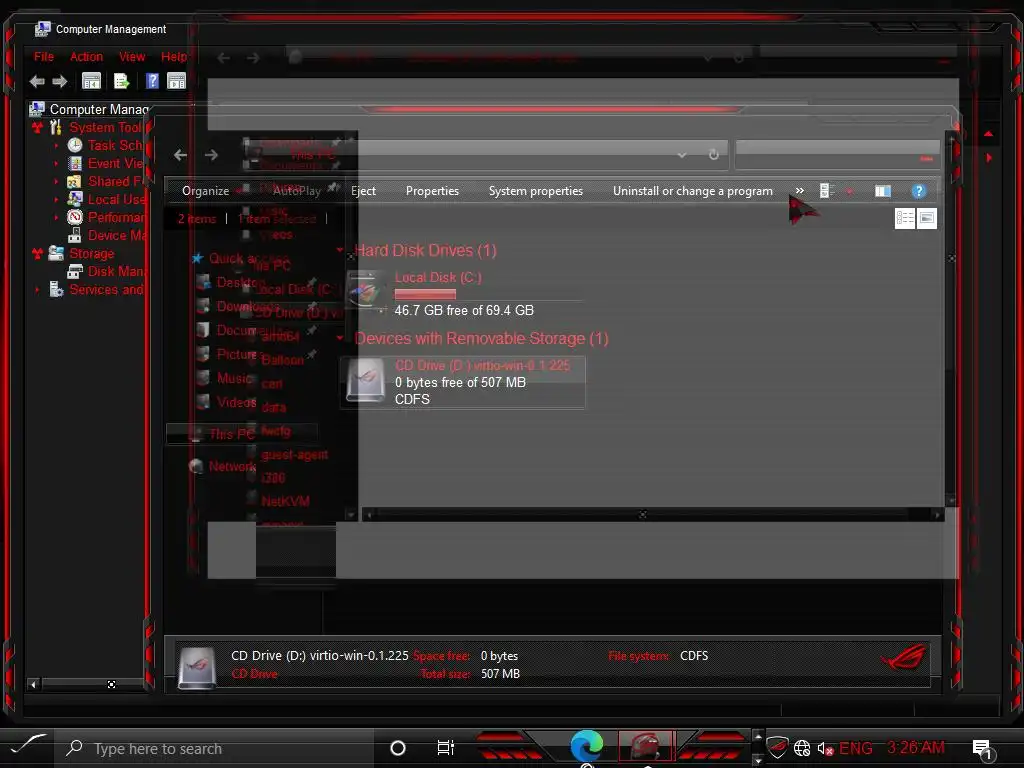Select Disk Management in tree
The image size is (1024, 768).
pos(116,271)
